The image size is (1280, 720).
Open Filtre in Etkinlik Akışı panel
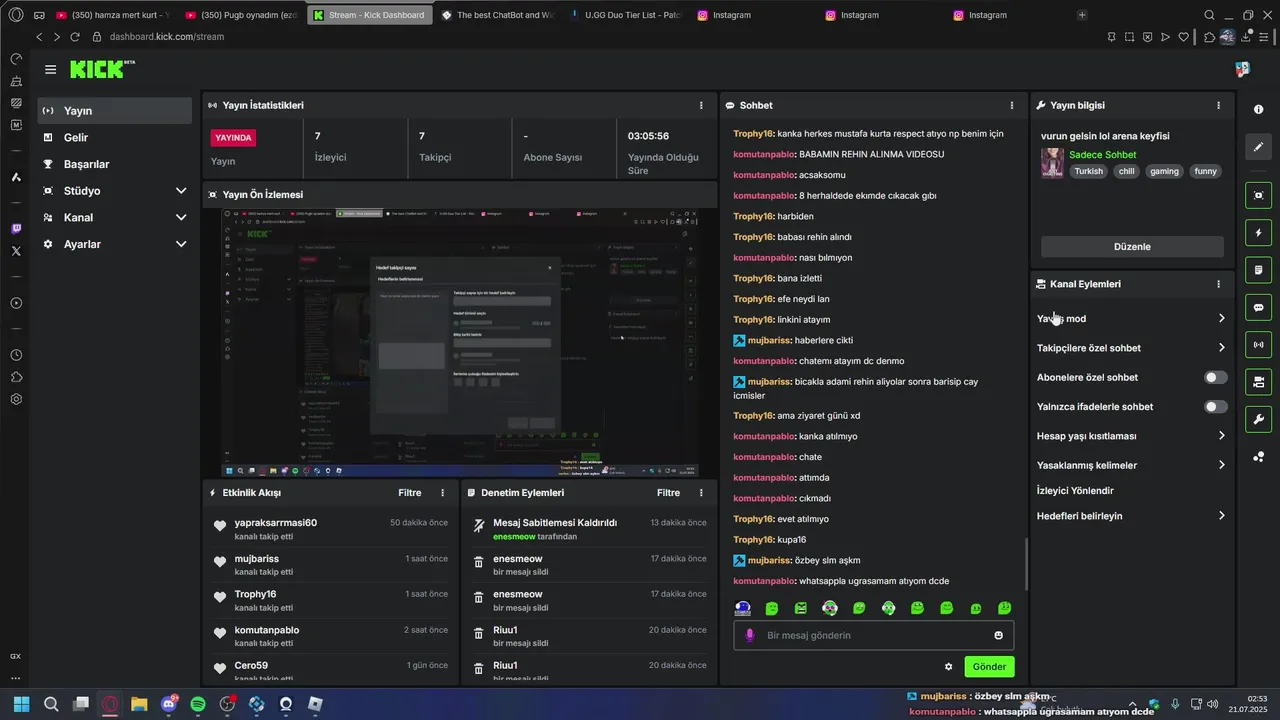410,493
